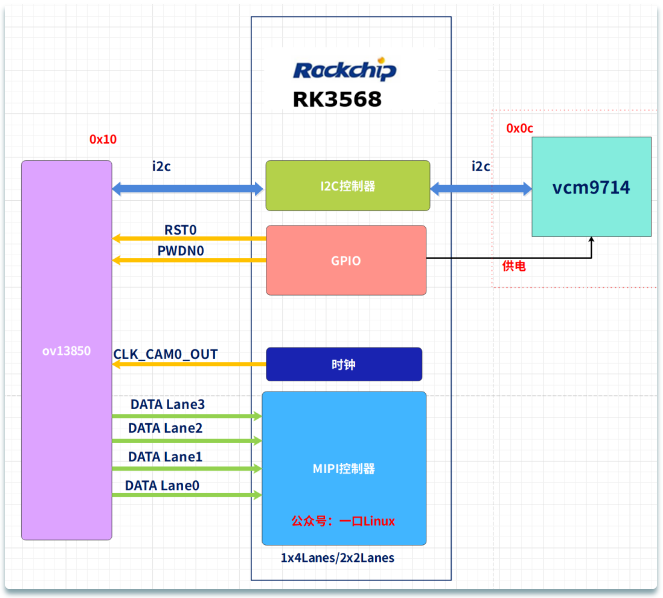Screen dimensions: 663x598
Task: Click the green I2C控制器 block
Action: pyautogui.click(x=348, y=185)
